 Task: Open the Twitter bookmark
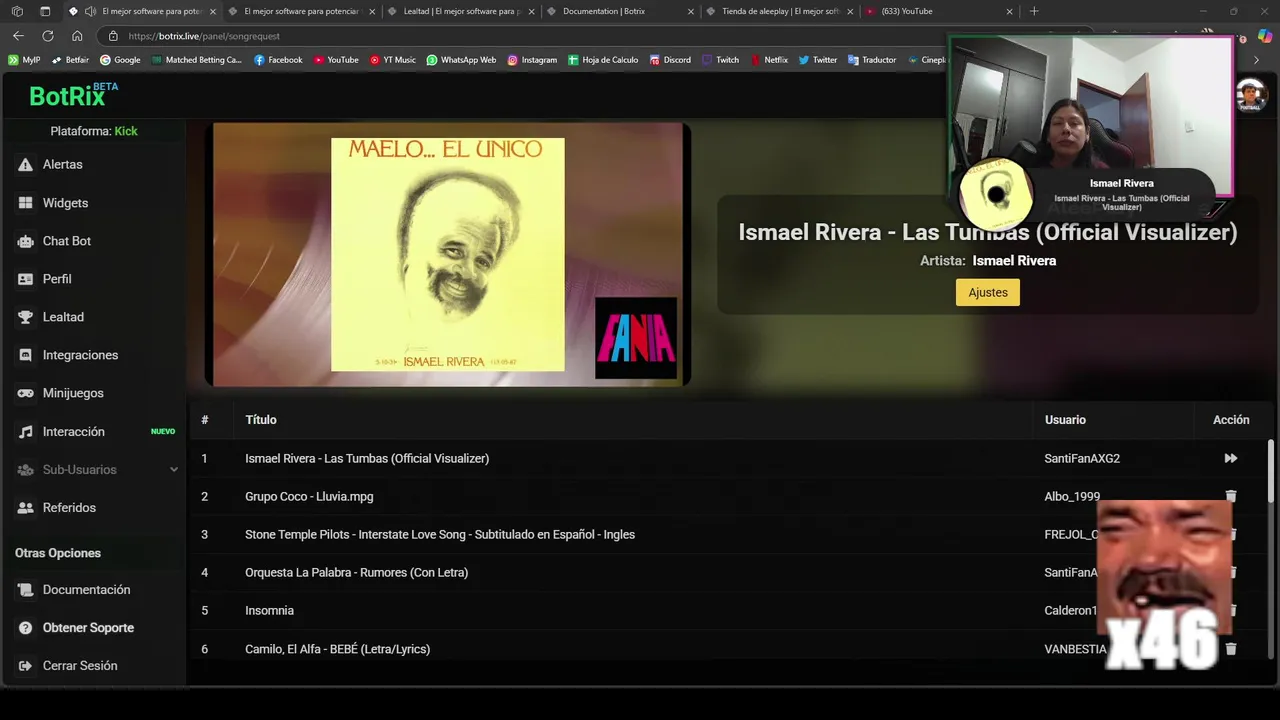(817, 60)
